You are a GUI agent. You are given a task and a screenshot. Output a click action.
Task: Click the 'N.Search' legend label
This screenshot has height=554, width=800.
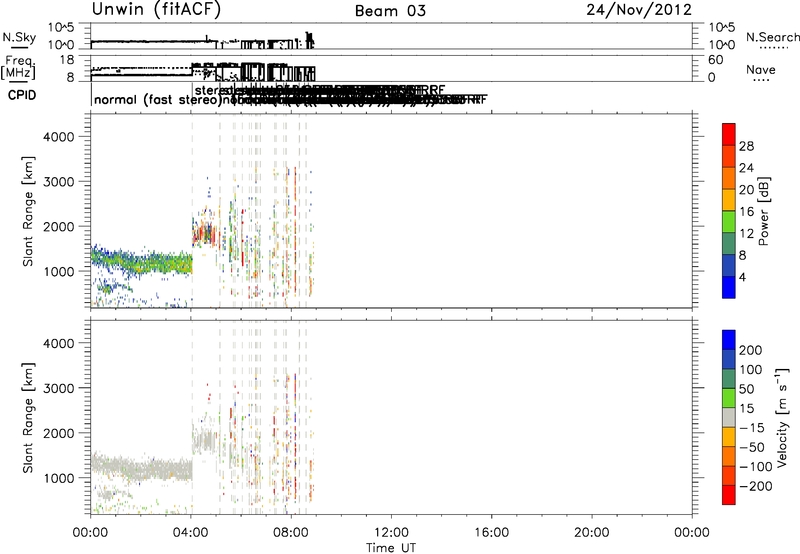(x=772, y=37)
